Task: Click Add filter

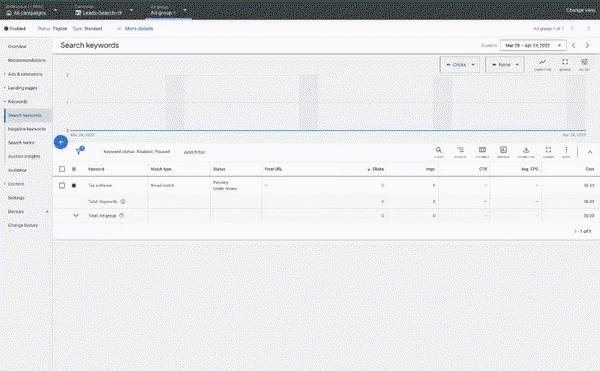Action: click(194, 152)
